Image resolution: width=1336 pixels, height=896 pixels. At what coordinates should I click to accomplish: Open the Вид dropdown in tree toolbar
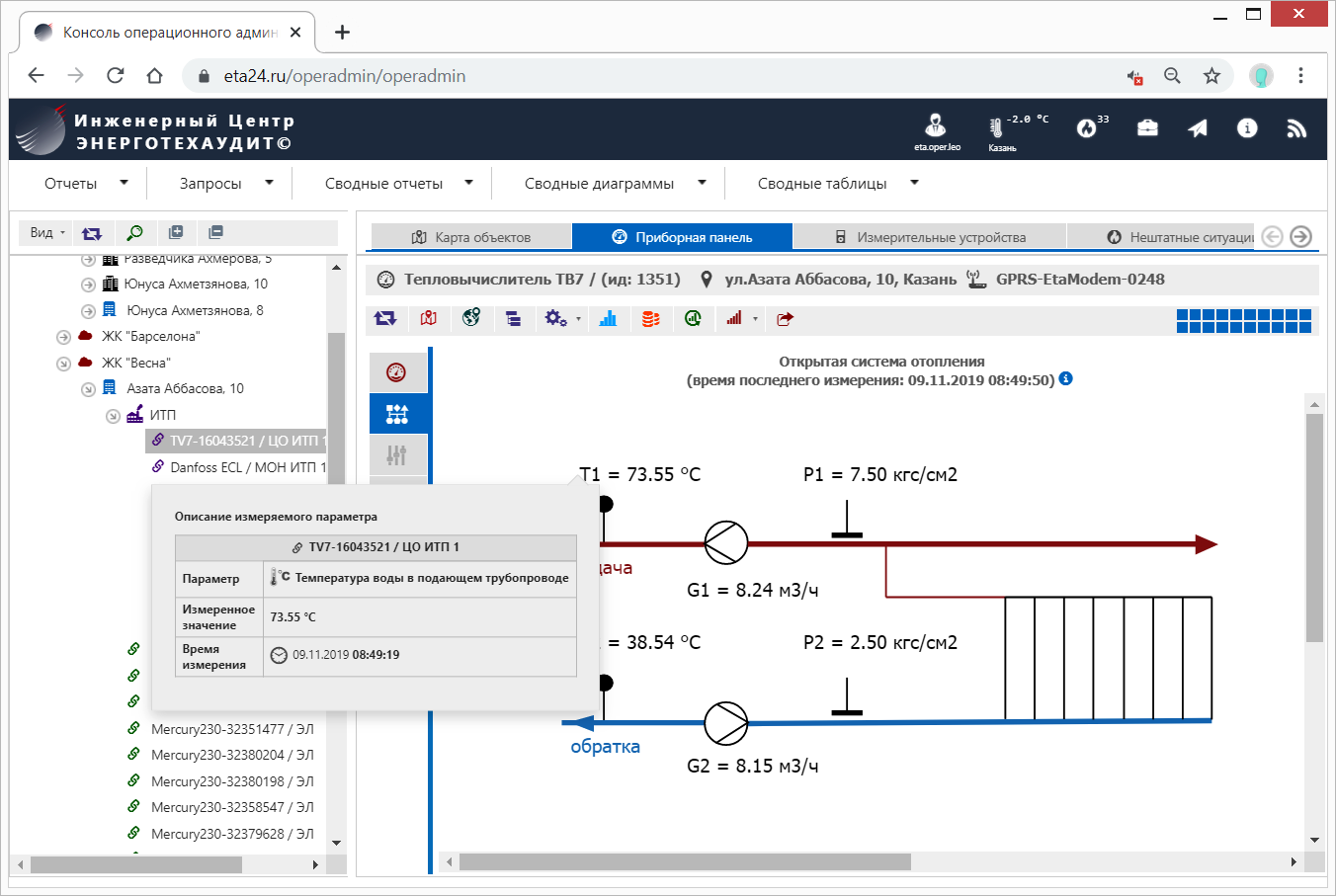point(46,233)
